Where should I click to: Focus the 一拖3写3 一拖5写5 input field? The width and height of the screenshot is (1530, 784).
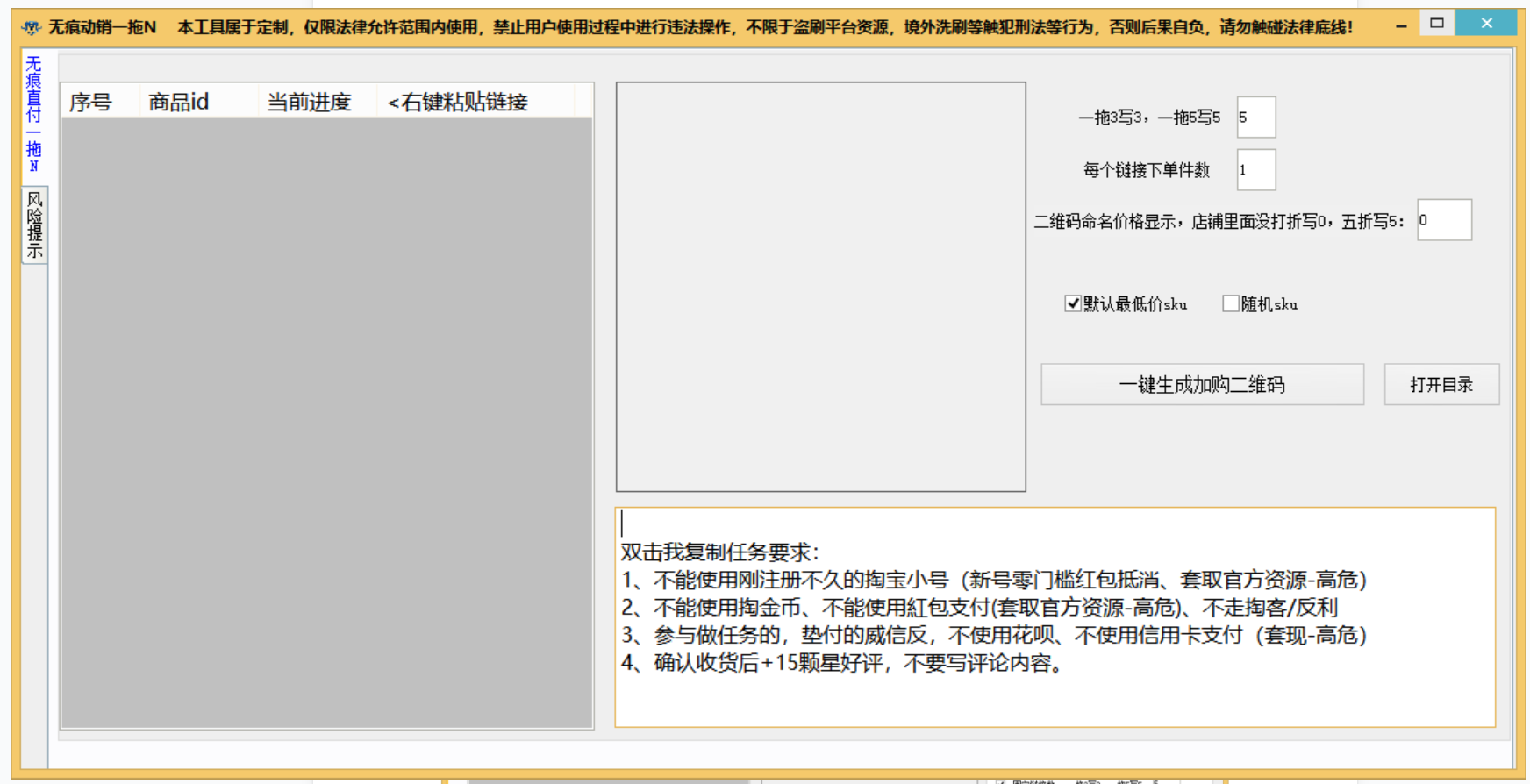click(x=1256, y=118)
